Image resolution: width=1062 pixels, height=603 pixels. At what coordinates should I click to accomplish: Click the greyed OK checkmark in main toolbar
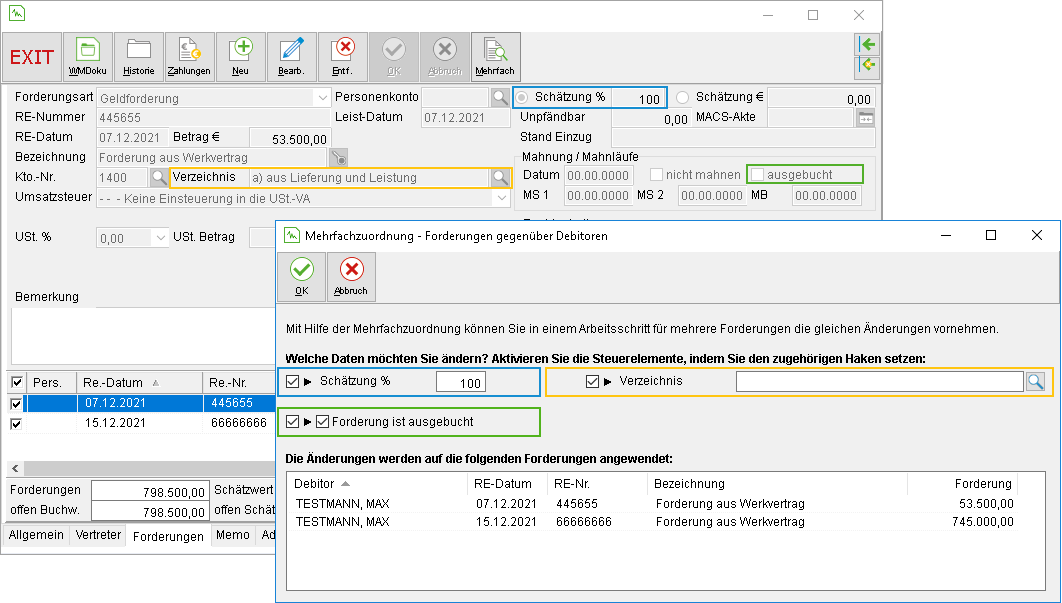tap(394, 57)
